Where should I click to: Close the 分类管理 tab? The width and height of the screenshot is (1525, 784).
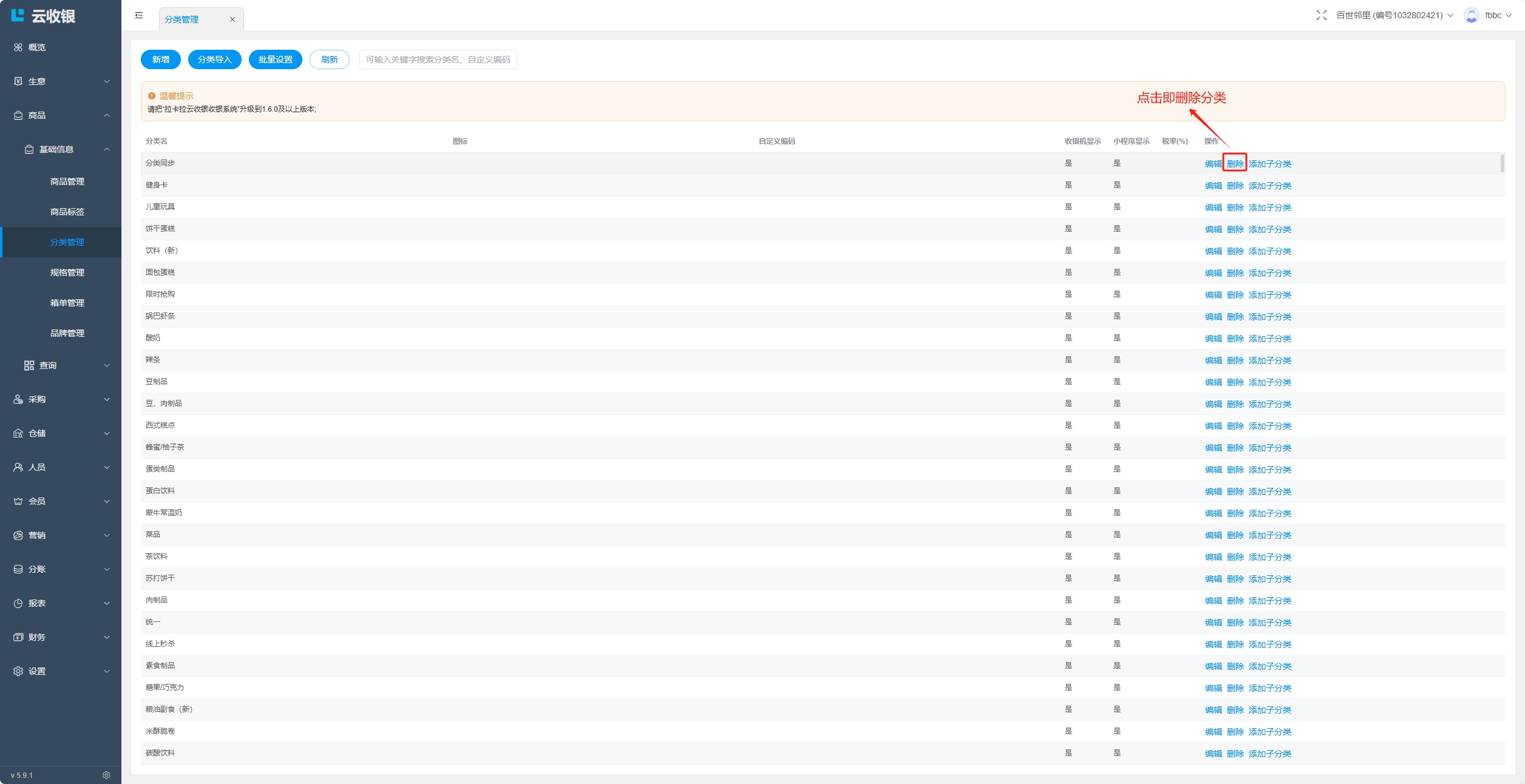pyautogui.click(x=232, y=19)
